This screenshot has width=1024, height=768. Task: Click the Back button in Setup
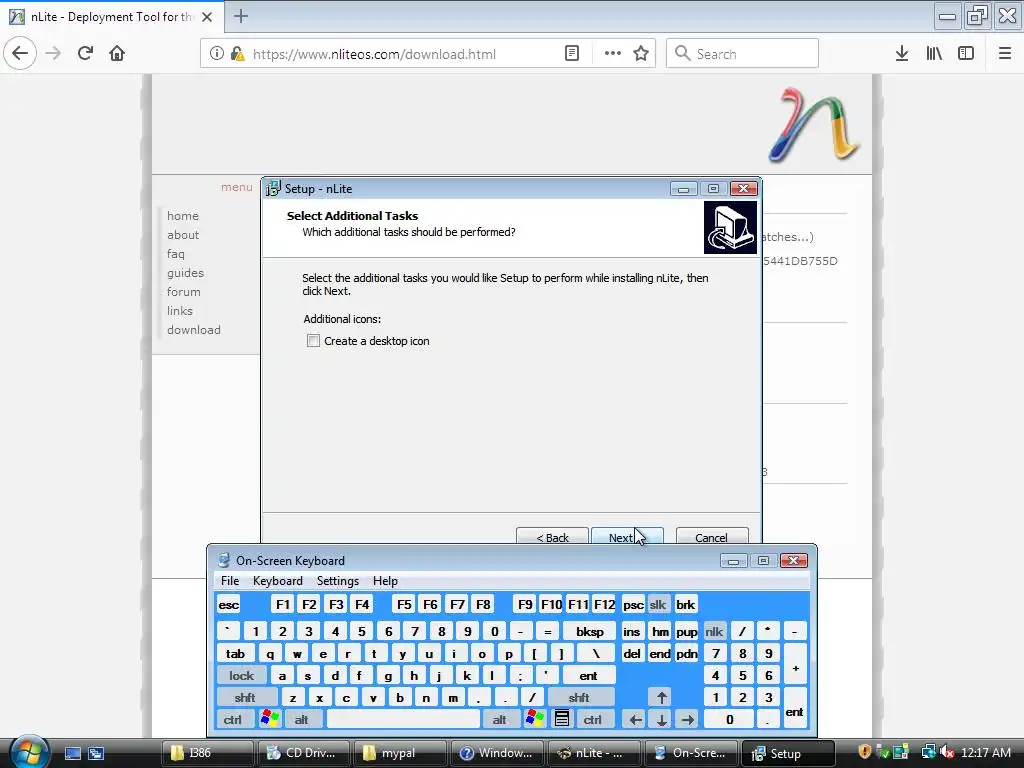(x=552, y=536)
